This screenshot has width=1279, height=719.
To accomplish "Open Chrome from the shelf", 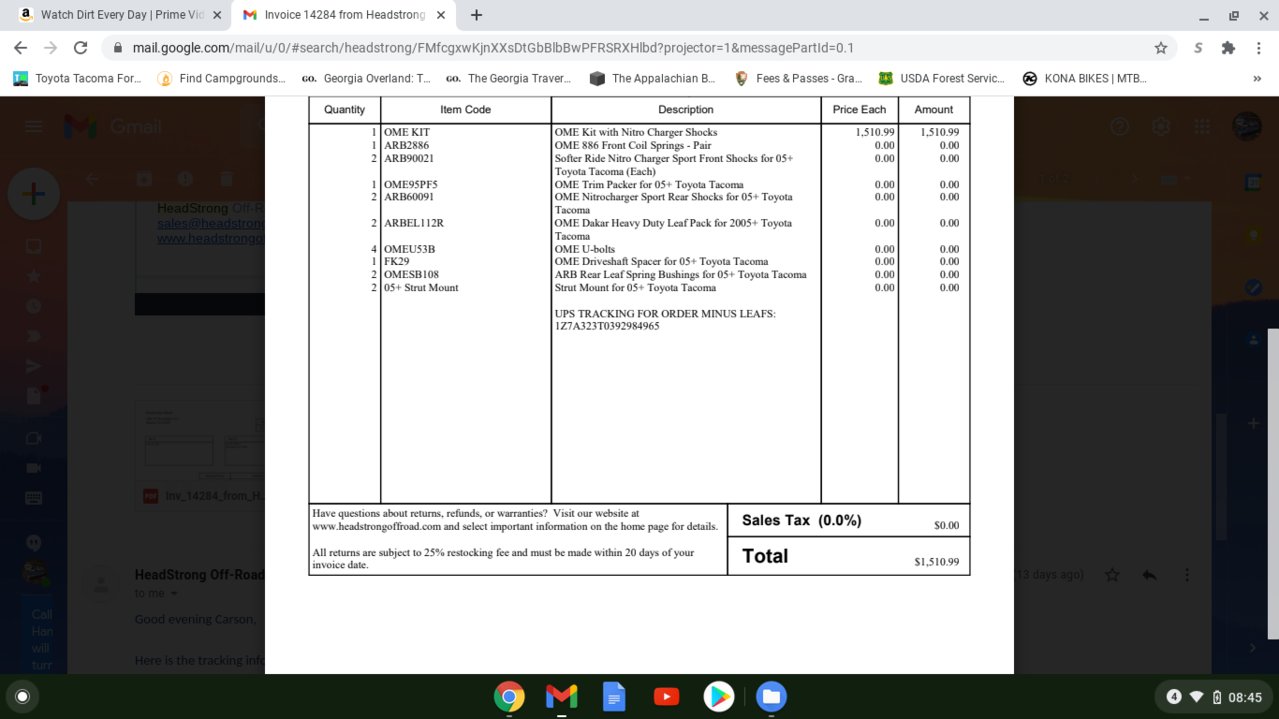I will 509,696.
